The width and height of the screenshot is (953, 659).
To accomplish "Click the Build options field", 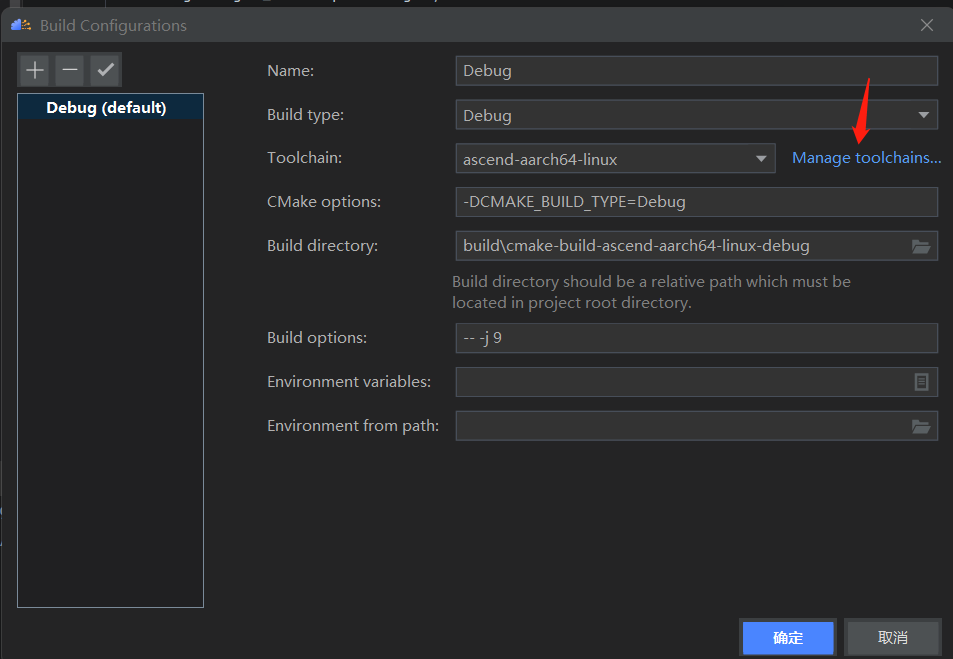I will [x=696, y=338].
